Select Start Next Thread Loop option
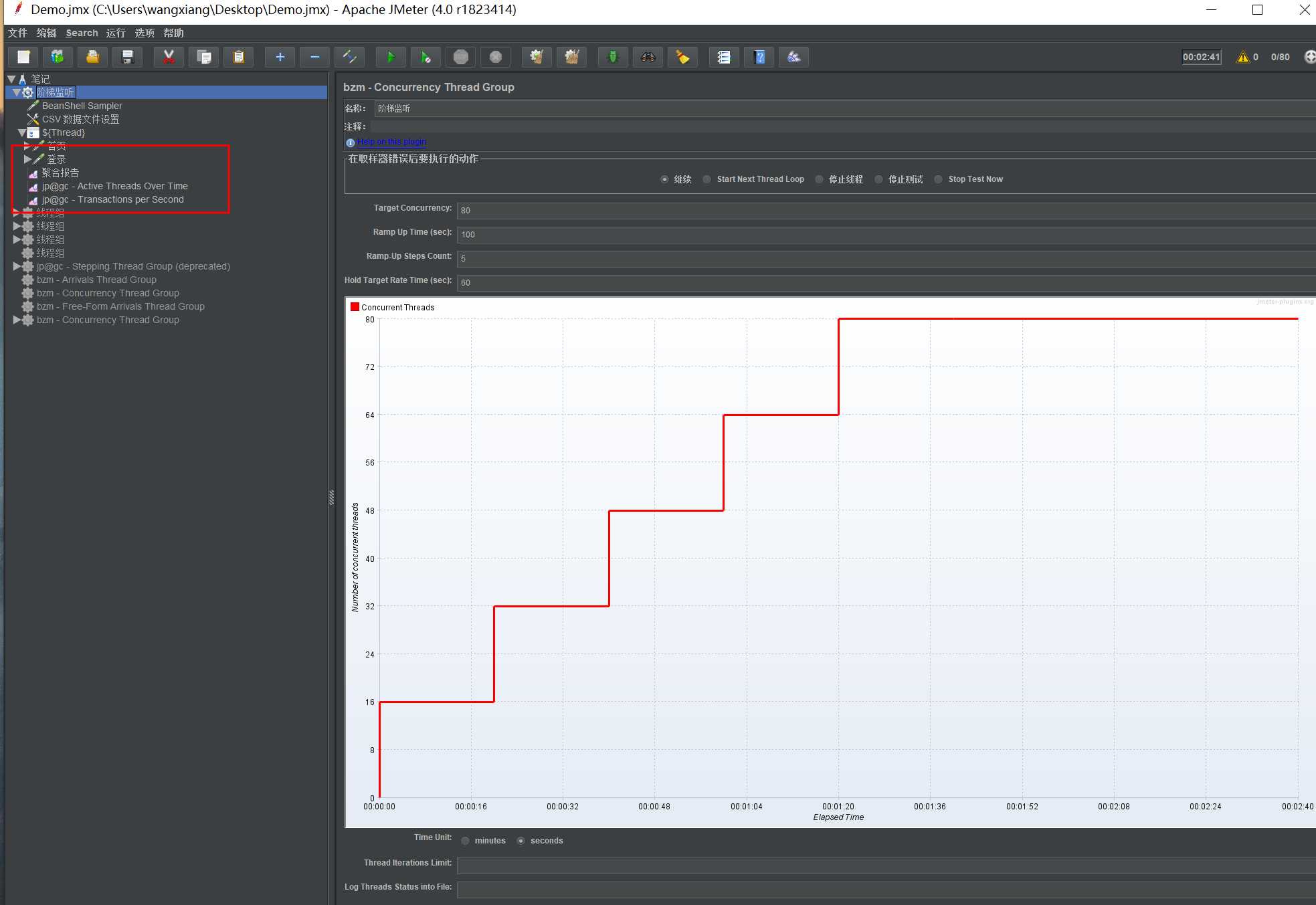The height and width of the screenshot is (905, 1316). [x=707, y=179]
